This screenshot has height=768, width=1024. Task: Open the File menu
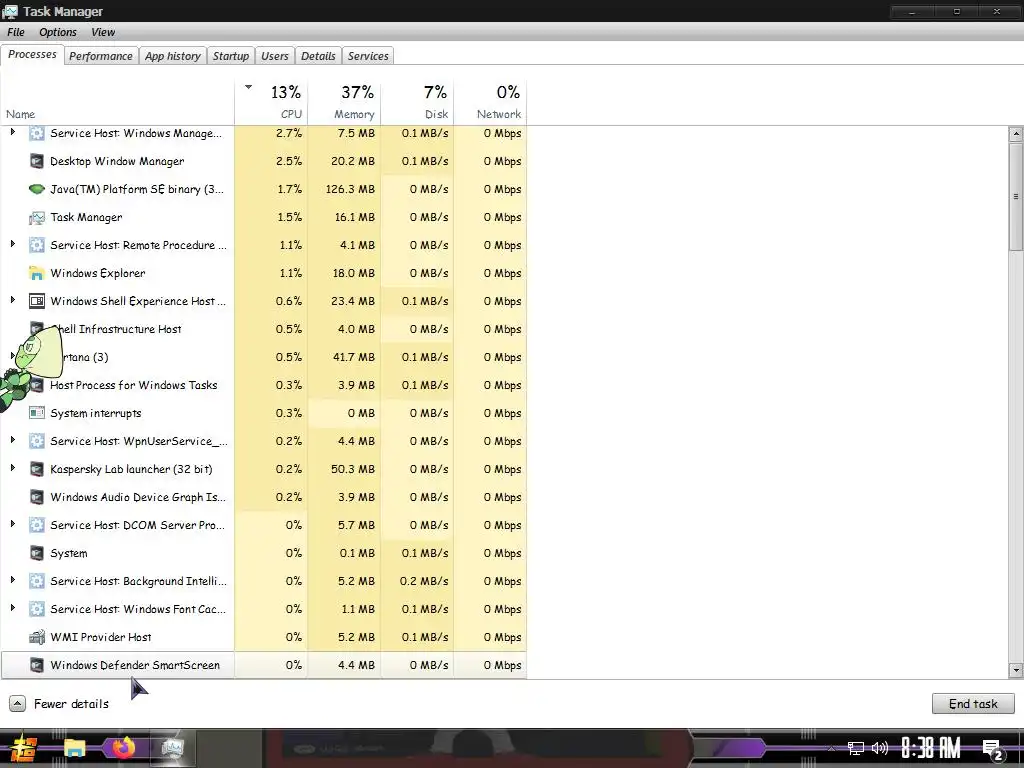pyautogui.click(x=16, y=32)
